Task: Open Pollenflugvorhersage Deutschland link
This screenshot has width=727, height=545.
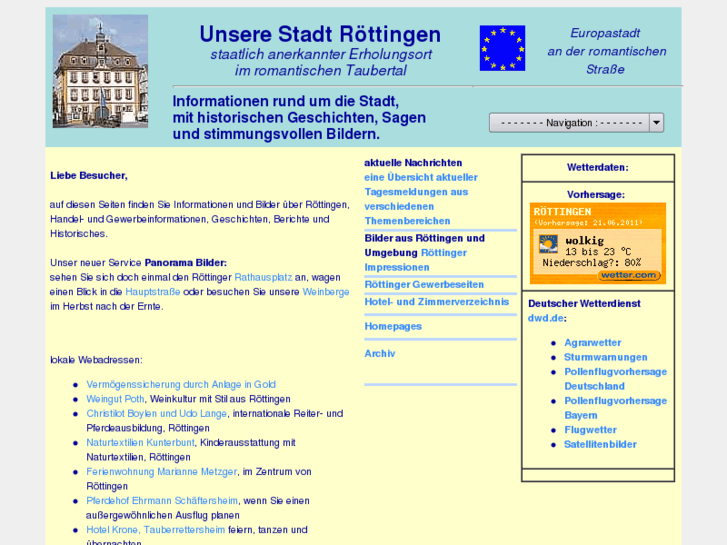Action: [615, 379]
